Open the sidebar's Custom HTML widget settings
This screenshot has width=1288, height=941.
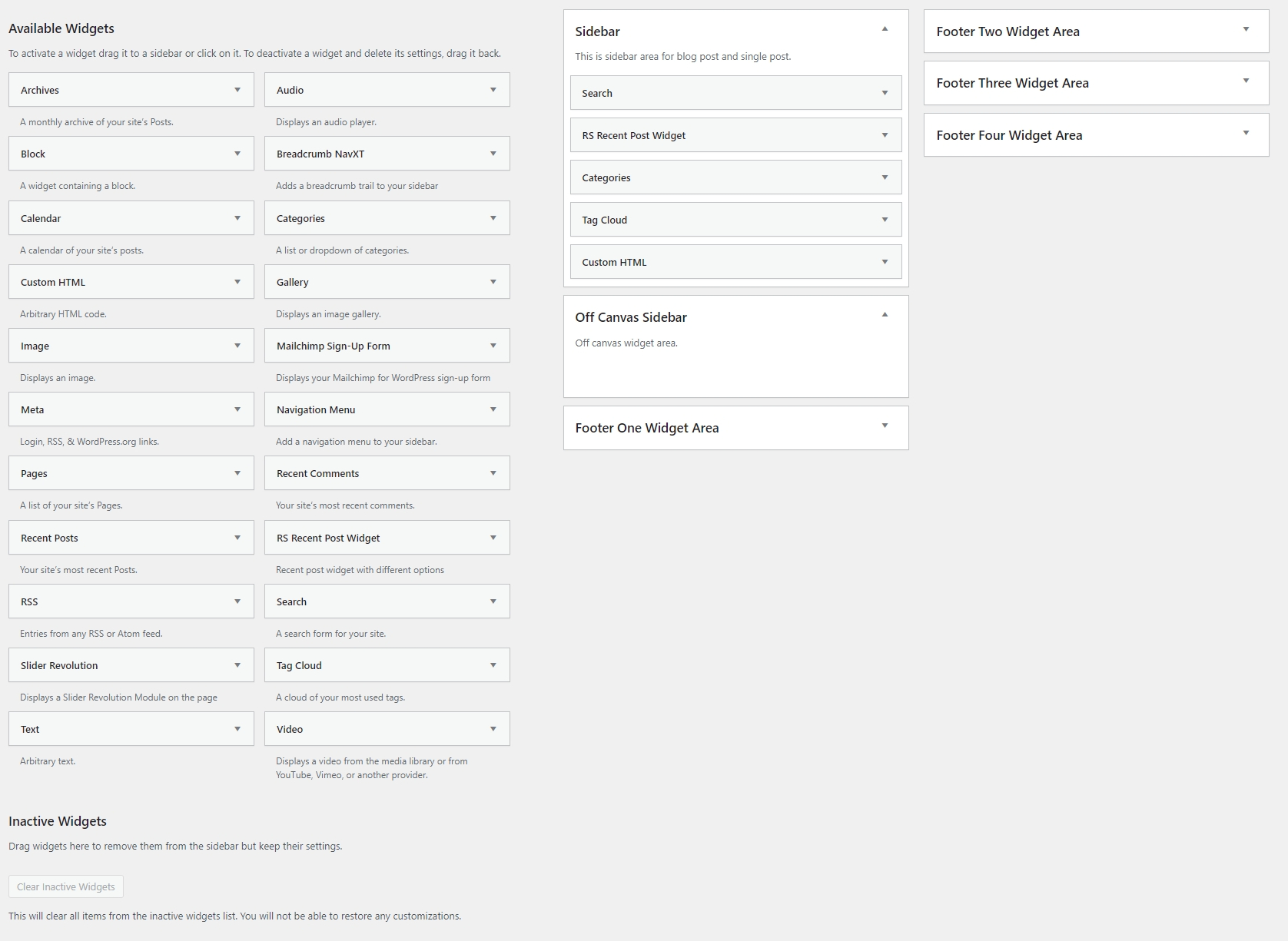click(885, 262)
